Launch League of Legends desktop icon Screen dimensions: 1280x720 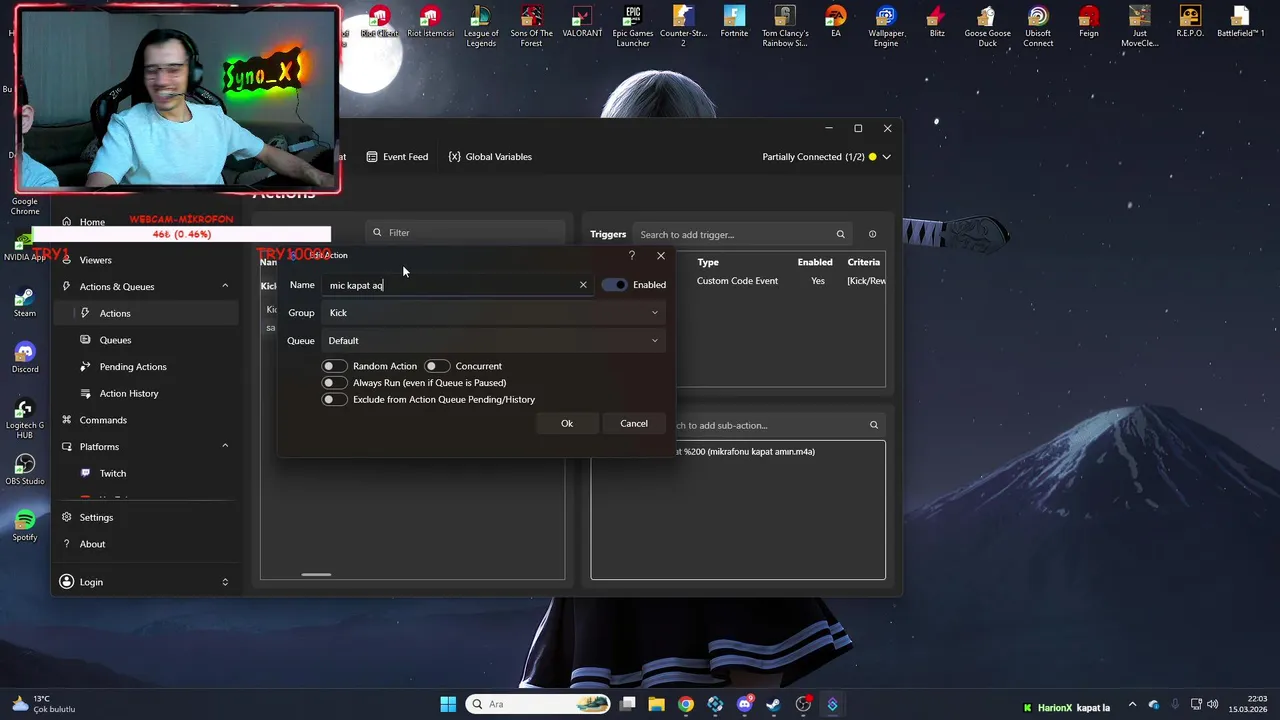(481, 27)
